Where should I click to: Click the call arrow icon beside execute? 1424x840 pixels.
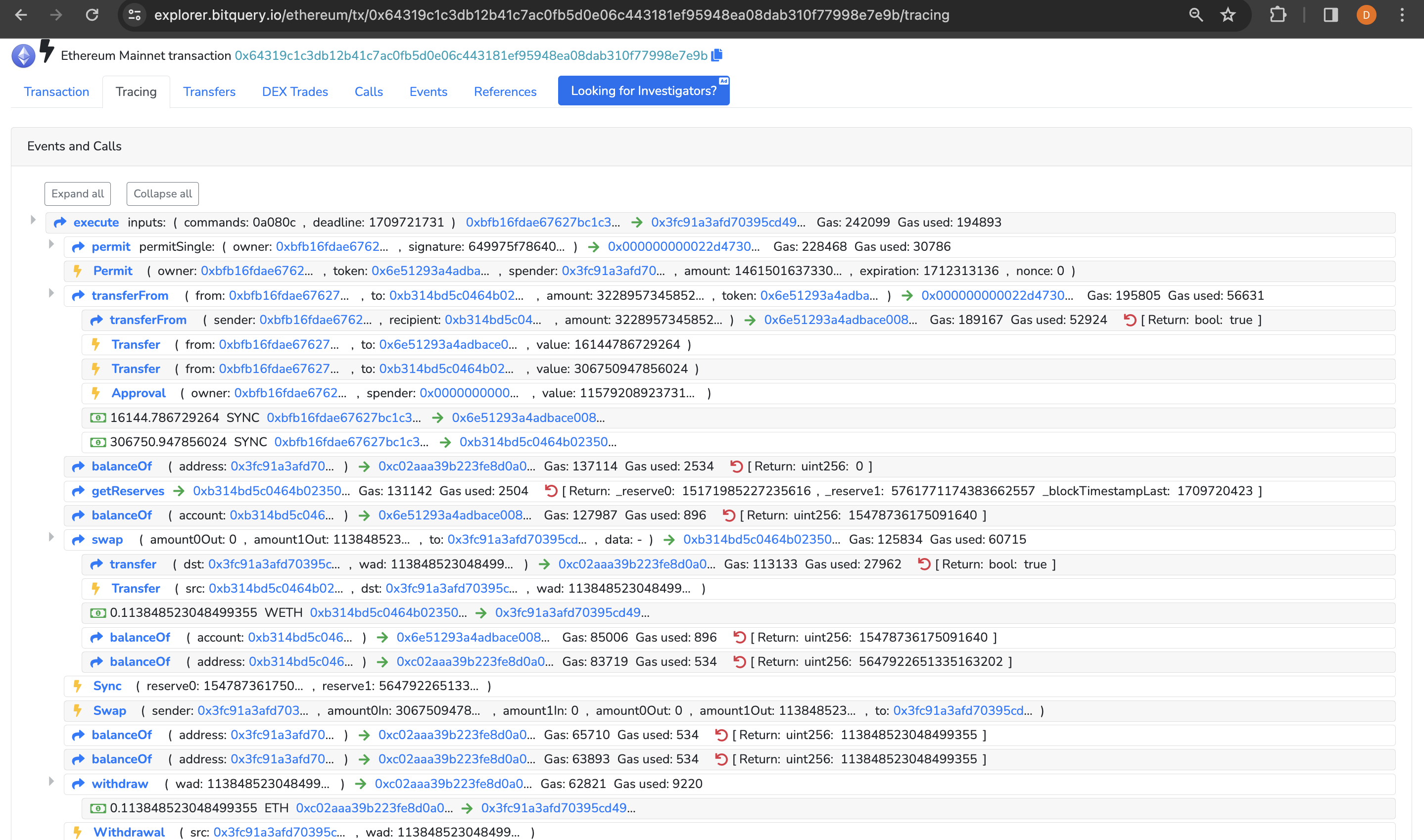click(x=60, y=223)
